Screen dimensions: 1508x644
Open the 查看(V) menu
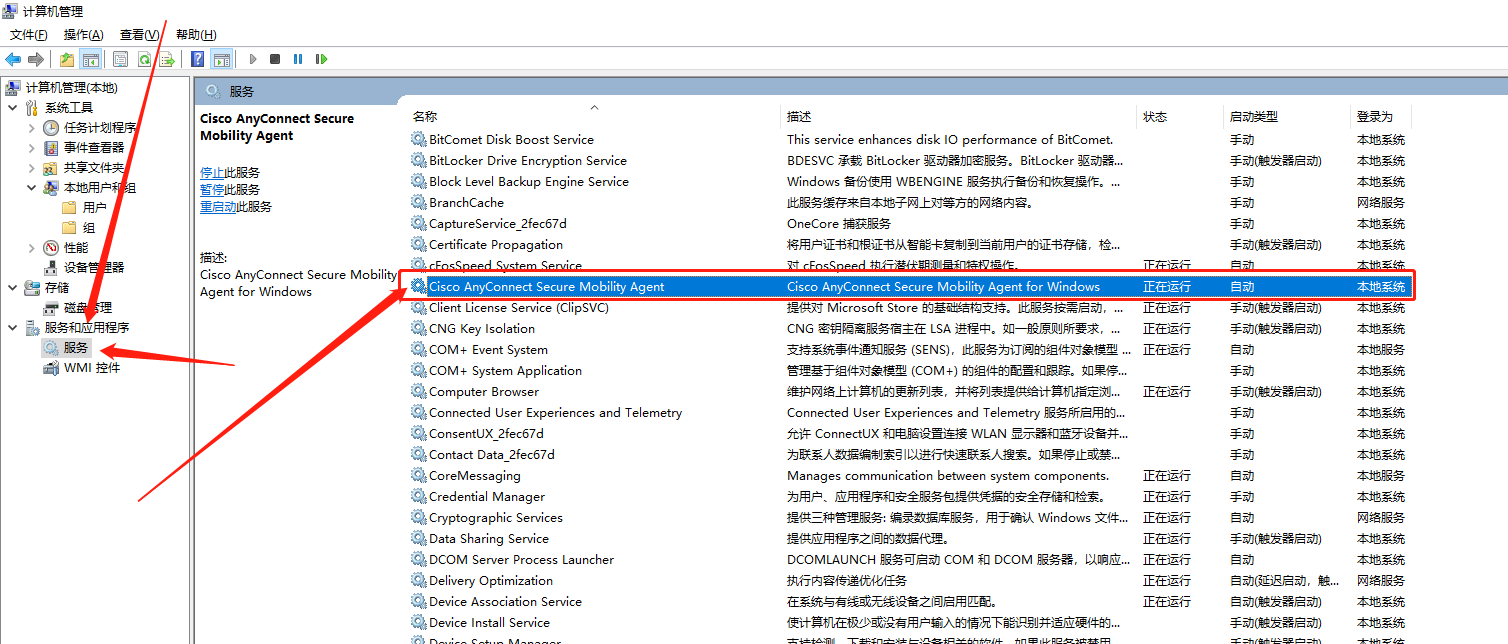pos(140,35)
